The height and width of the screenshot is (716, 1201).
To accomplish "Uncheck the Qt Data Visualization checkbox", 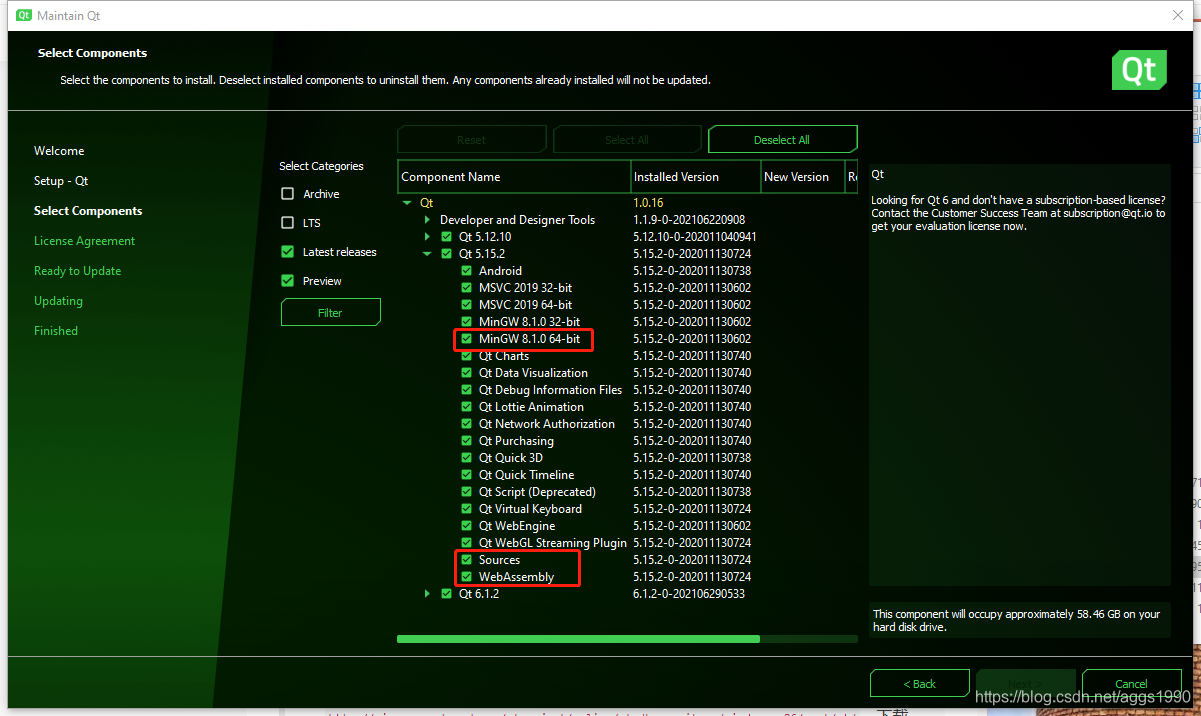I will 467,373.
